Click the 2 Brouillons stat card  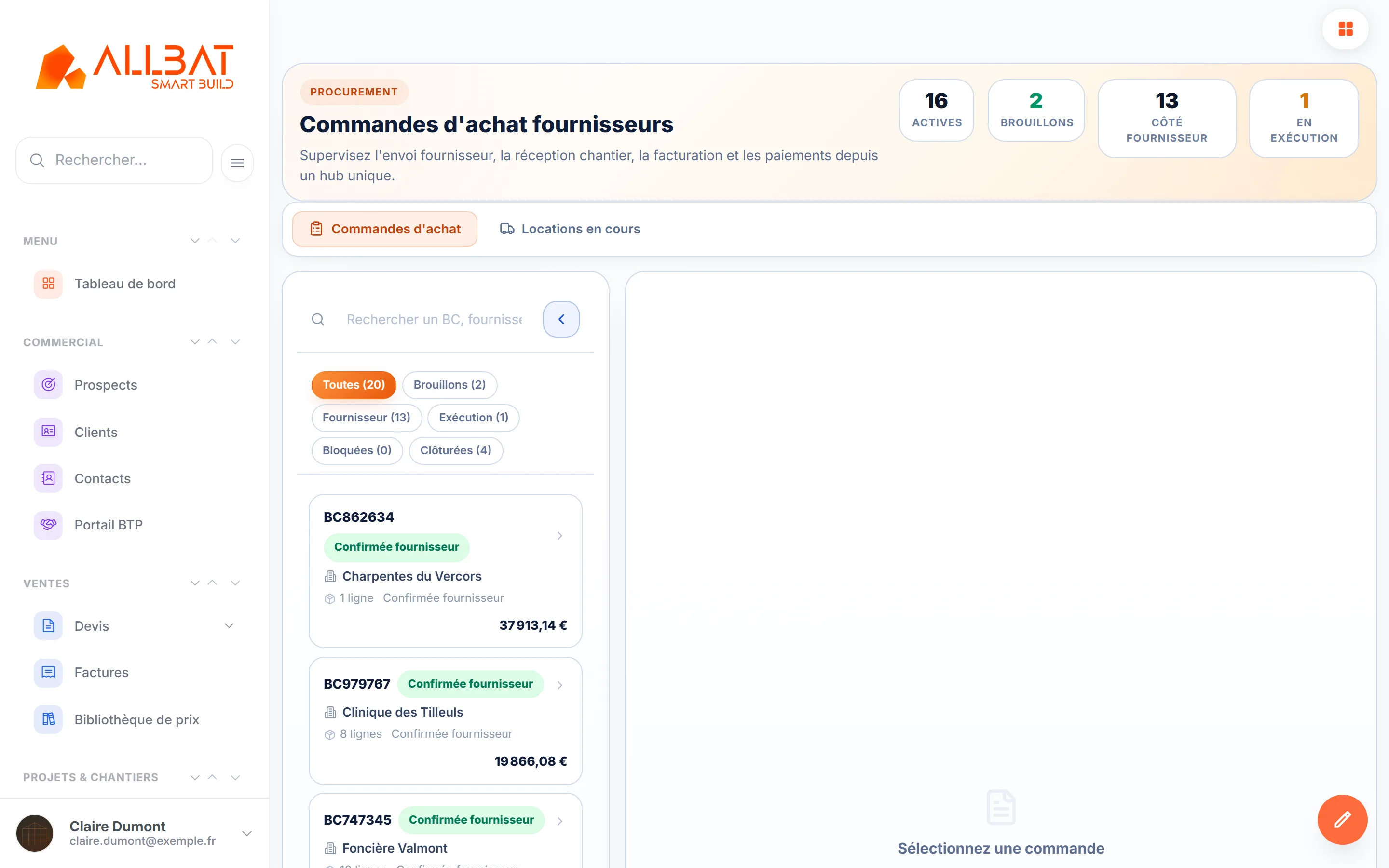pos(1036,110)
